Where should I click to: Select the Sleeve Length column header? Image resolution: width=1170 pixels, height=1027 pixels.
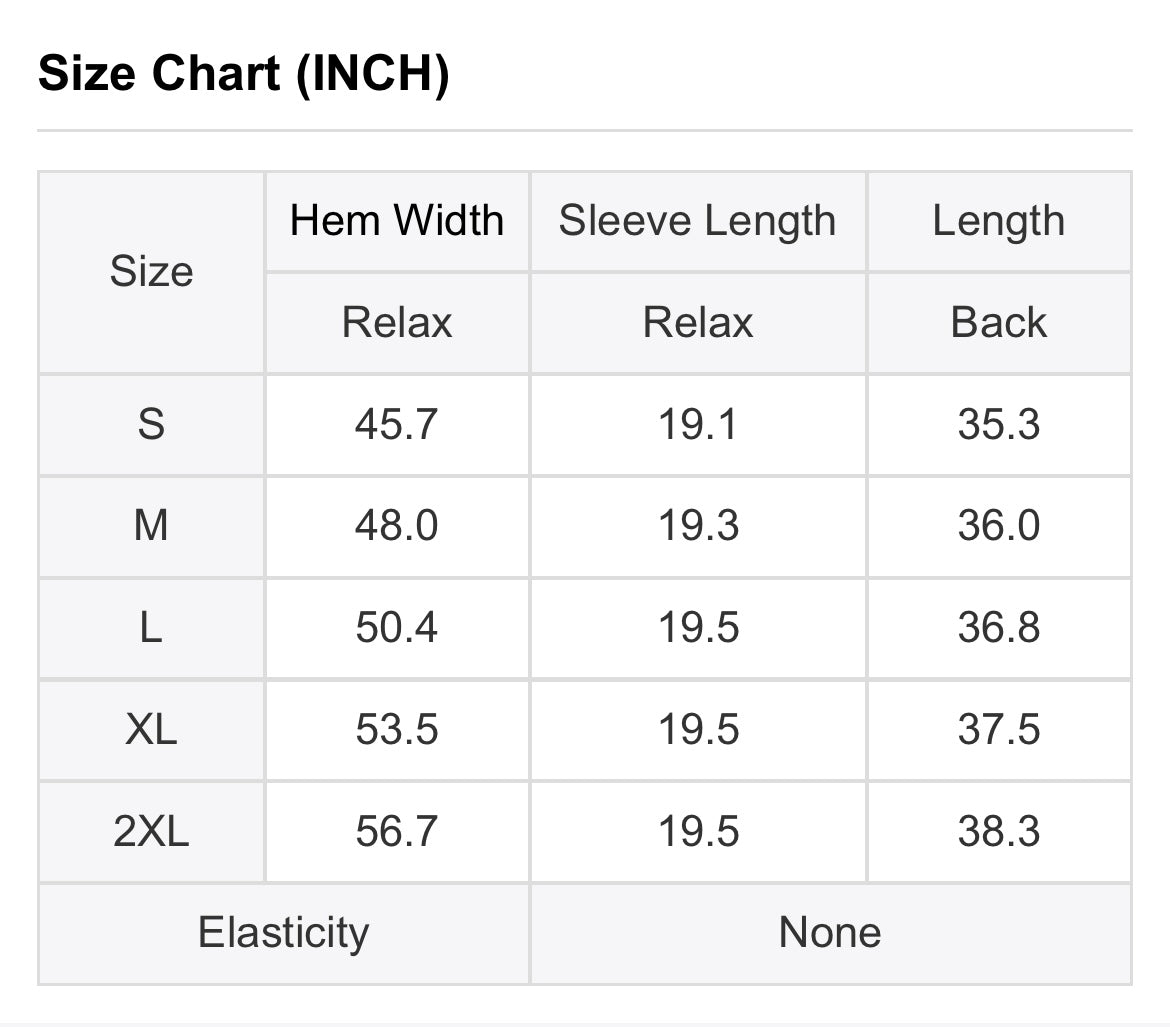[x=697, y=221]
